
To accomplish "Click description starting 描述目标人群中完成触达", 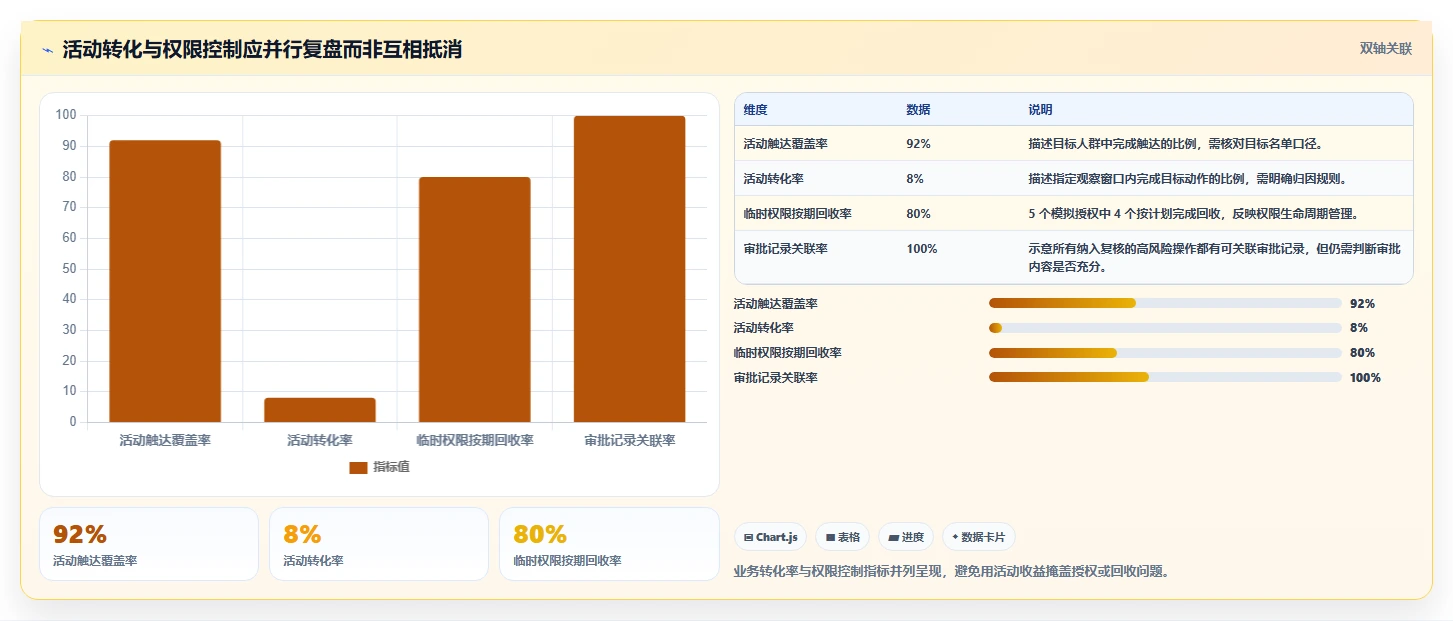I will pos(1175,144).
